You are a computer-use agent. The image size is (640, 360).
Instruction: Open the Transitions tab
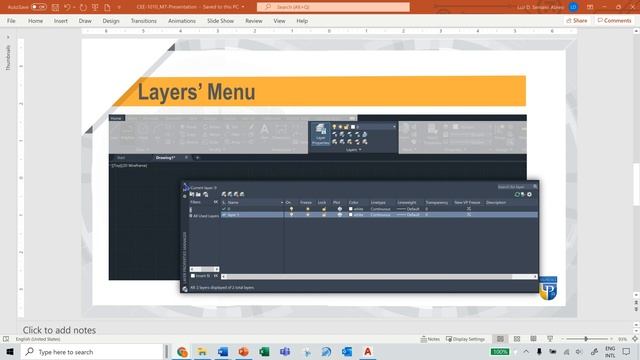[x=144, y=21]
